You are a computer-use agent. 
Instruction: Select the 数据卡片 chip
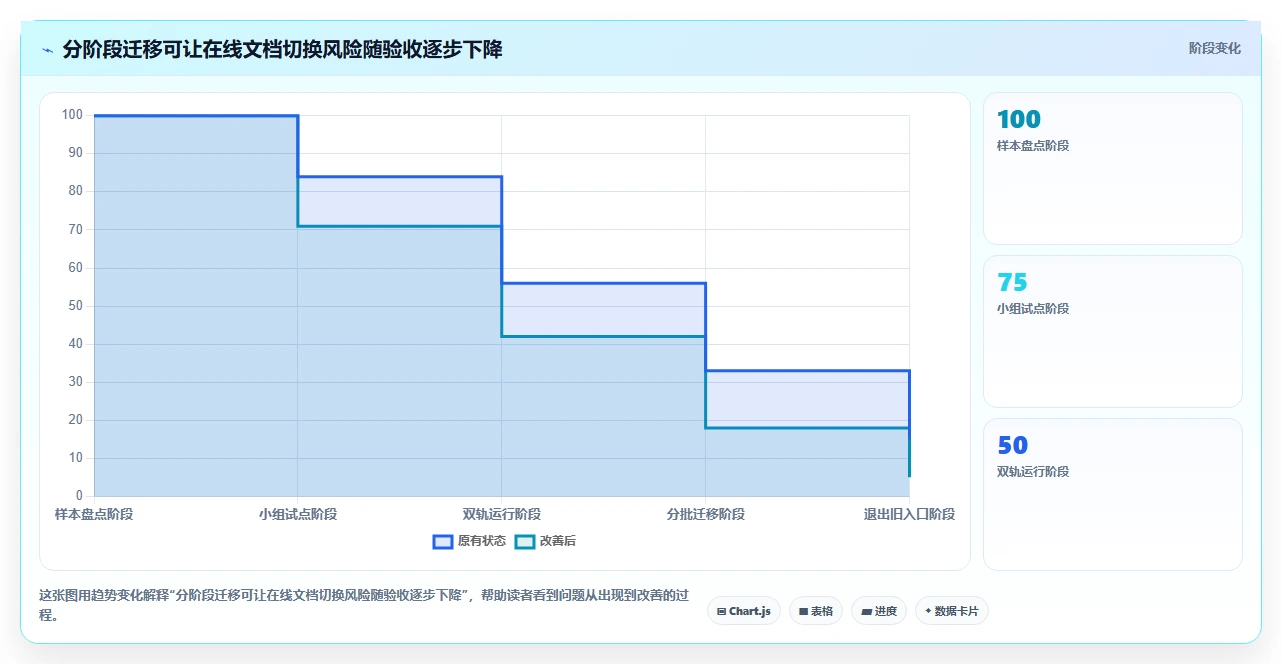point(952,611)
